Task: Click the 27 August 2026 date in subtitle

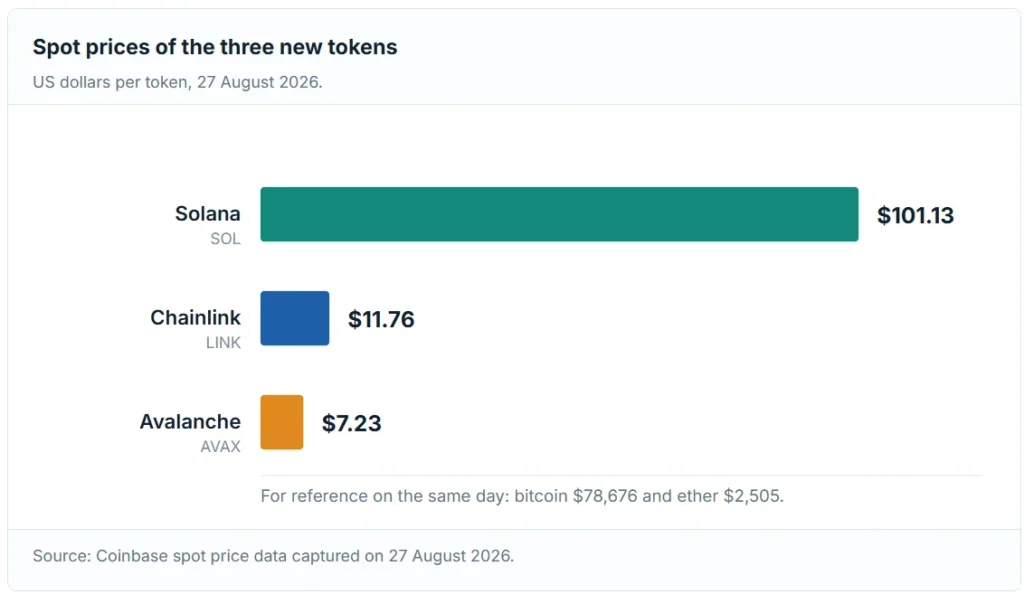Action: point(260,82)
